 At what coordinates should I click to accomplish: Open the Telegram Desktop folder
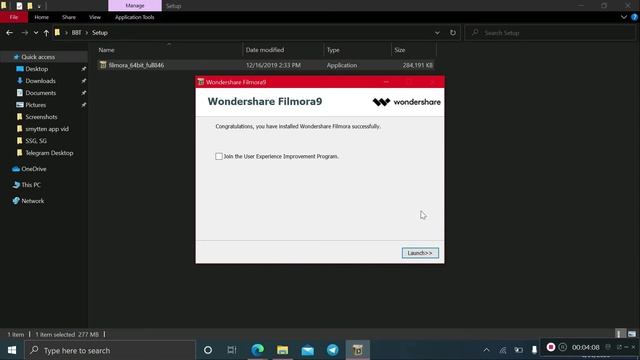49,153
